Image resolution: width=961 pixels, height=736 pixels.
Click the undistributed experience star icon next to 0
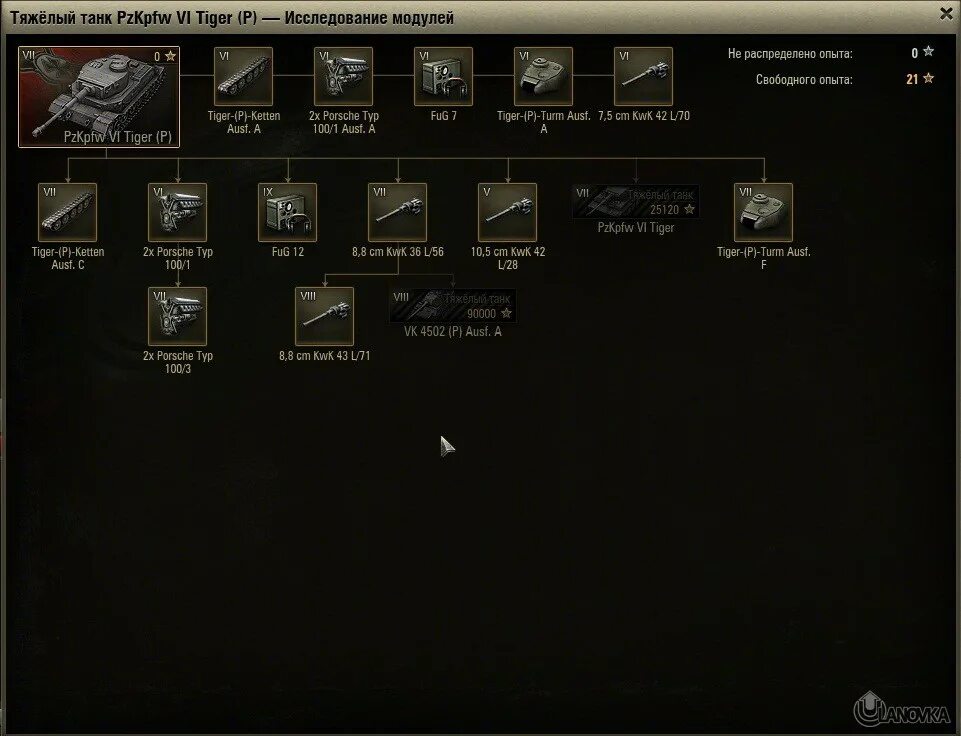pyautogui.click(x=929, y=51)
